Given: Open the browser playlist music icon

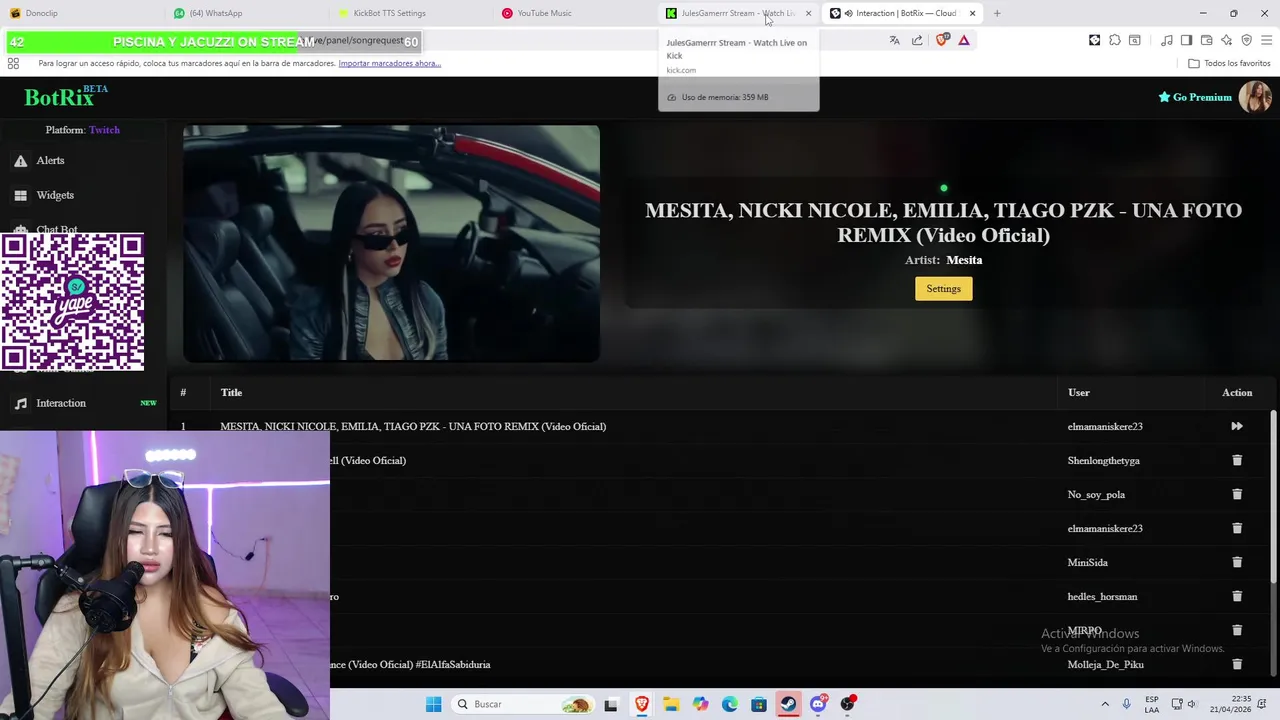Looking at the screenshot, I should (1167, 40).
